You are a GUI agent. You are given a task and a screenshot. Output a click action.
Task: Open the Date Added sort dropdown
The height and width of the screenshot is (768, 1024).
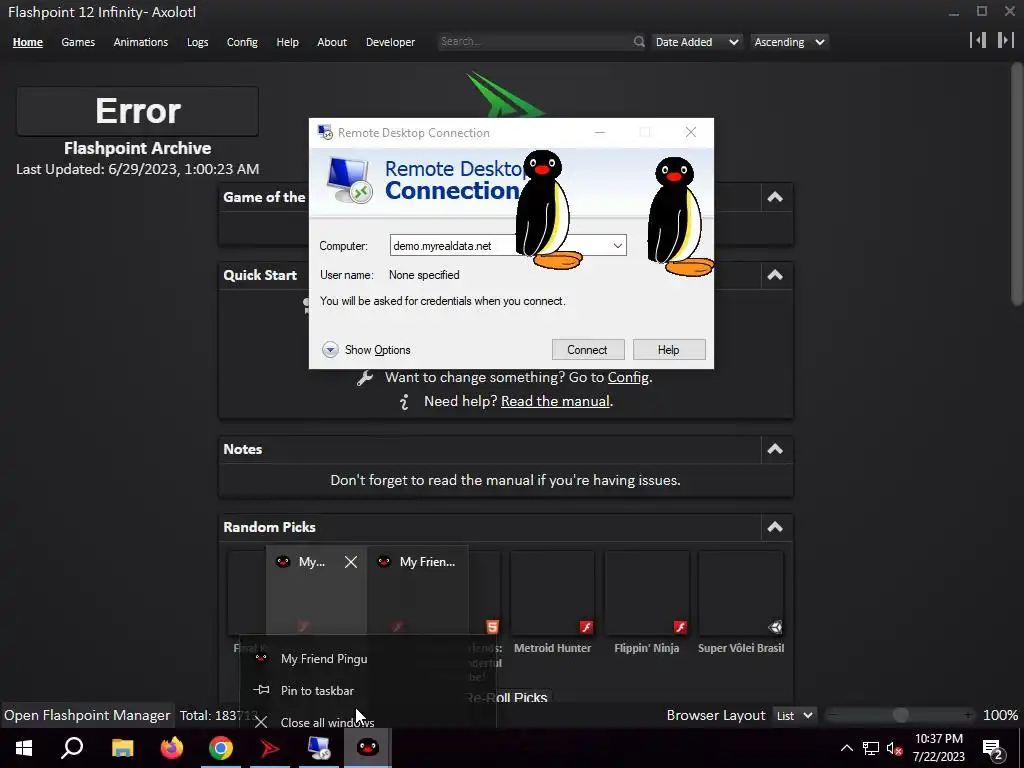point(697,42)
